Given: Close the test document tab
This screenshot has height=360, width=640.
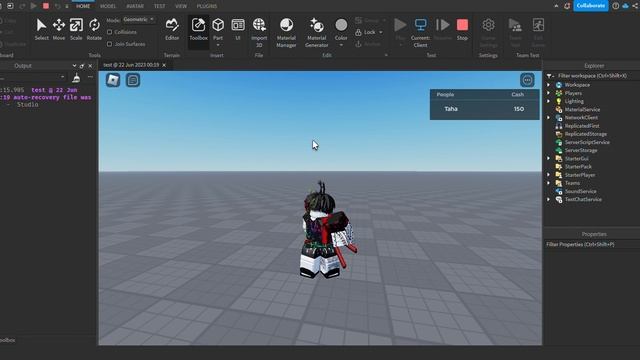Looking at the screenshot, I should (x=164, y=65).
